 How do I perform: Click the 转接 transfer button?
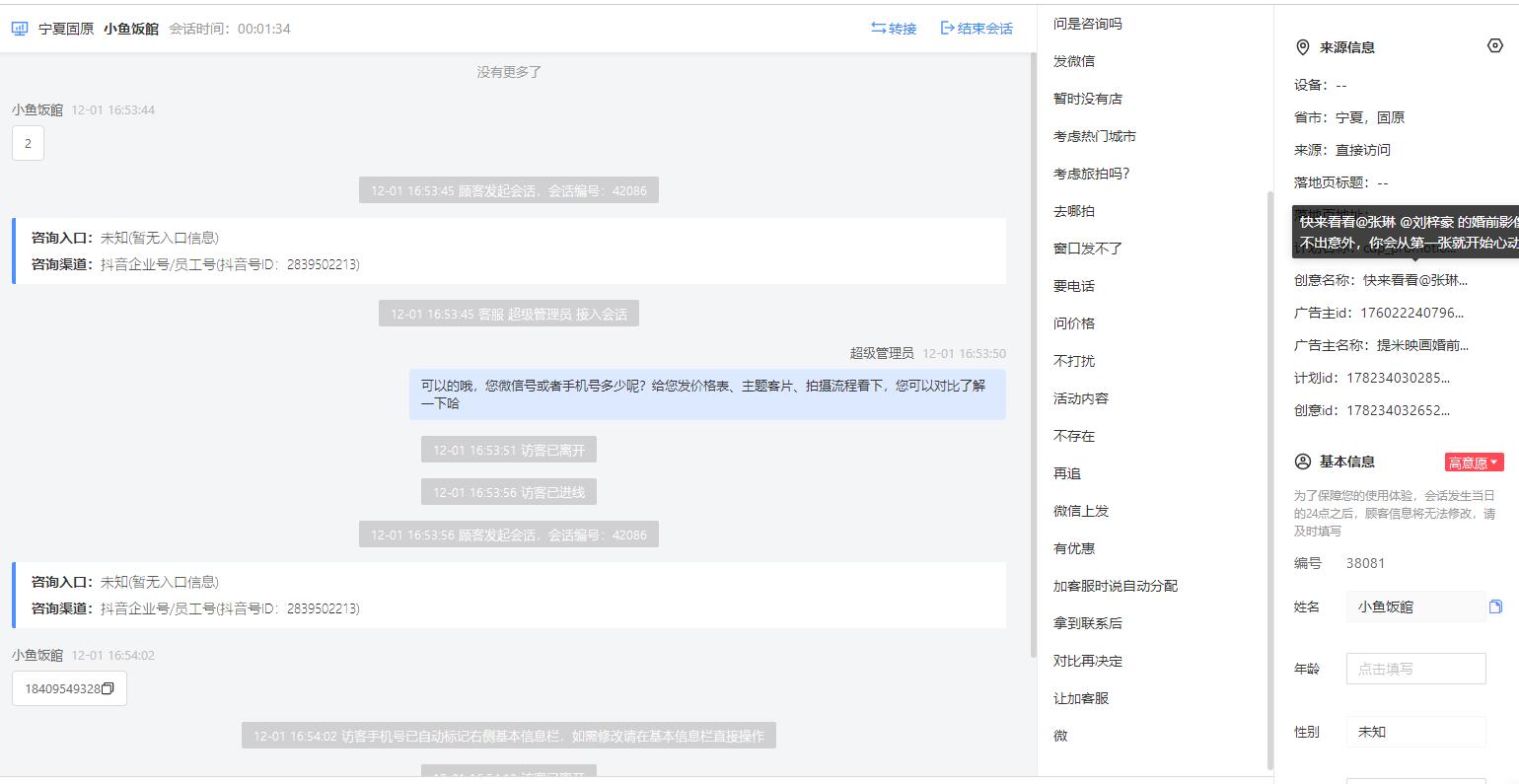click(894, 29)
